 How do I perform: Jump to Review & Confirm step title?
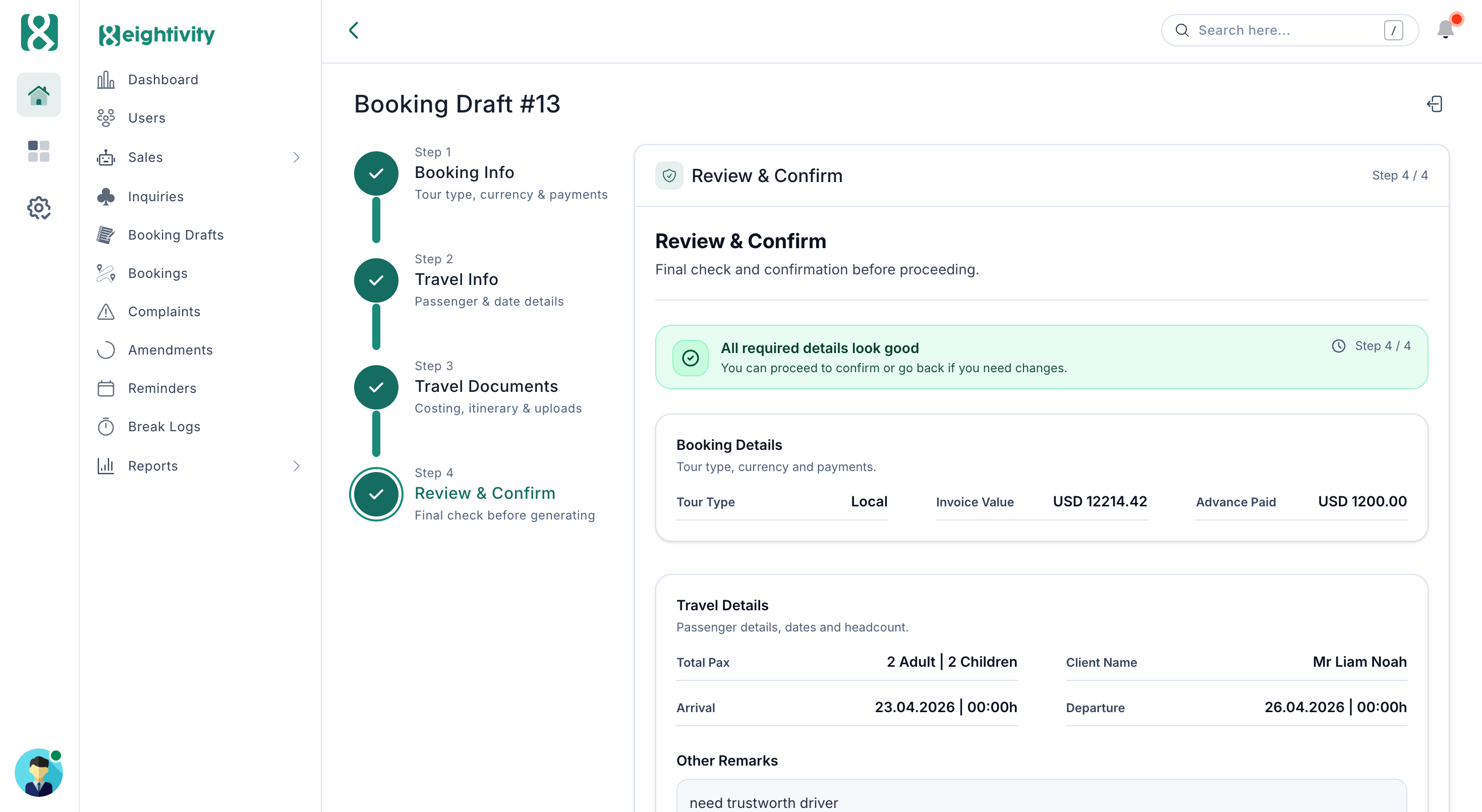click(x=485, y=493)
